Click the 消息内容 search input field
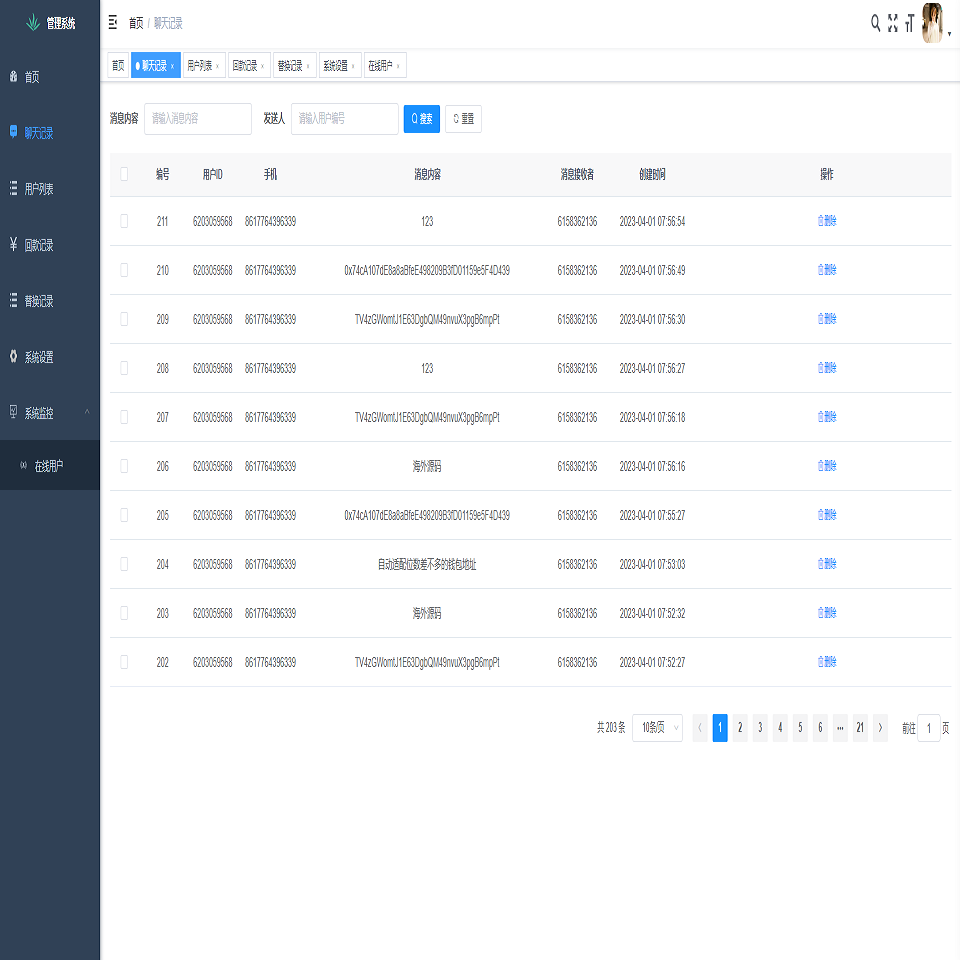The height and width of the screenshot is (960, 960). coord(198,119)
